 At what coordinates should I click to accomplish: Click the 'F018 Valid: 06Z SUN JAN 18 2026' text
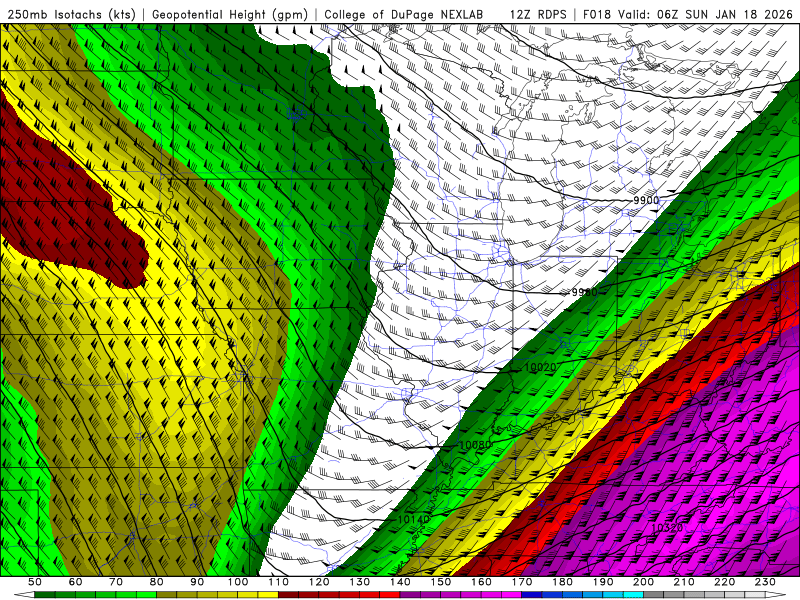[687, 15]
